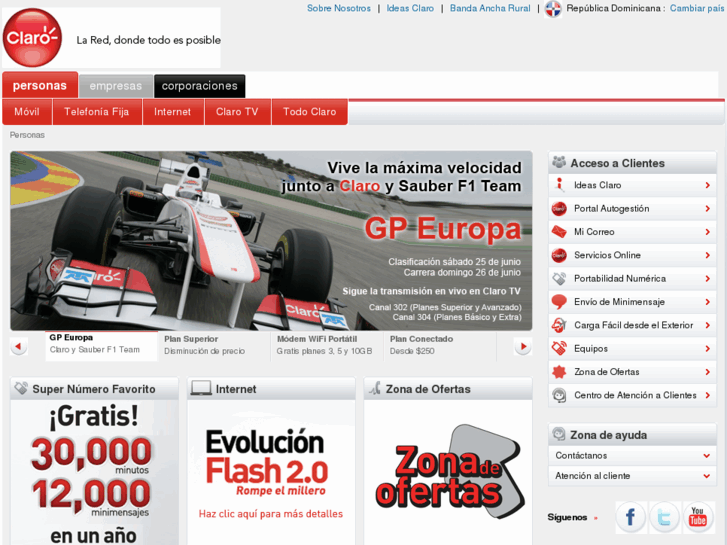Click the Portal Autogestión Claro icon

[x=559, y=209]
